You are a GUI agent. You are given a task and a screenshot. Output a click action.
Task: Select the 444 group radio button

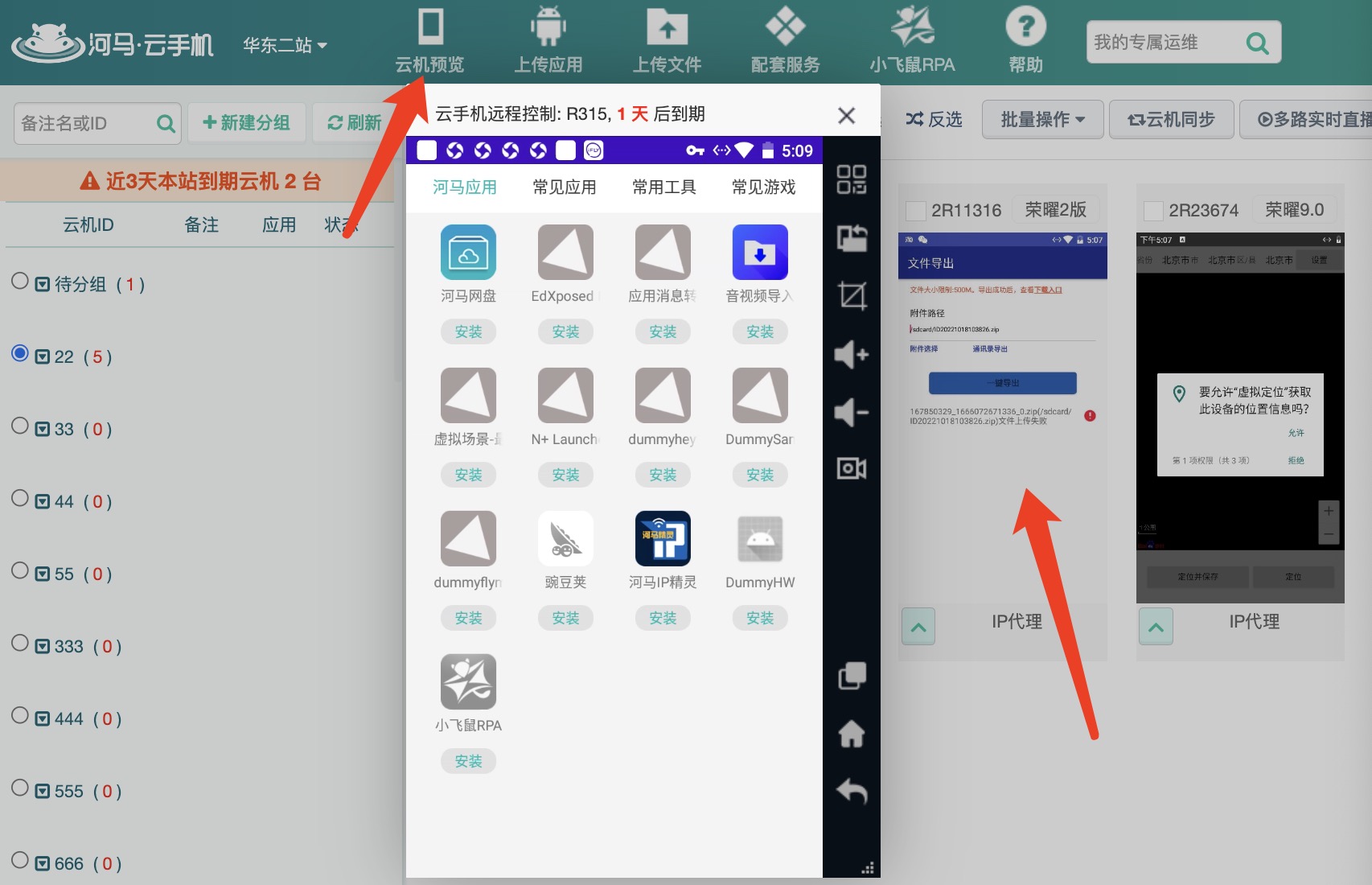click(20, 715)
